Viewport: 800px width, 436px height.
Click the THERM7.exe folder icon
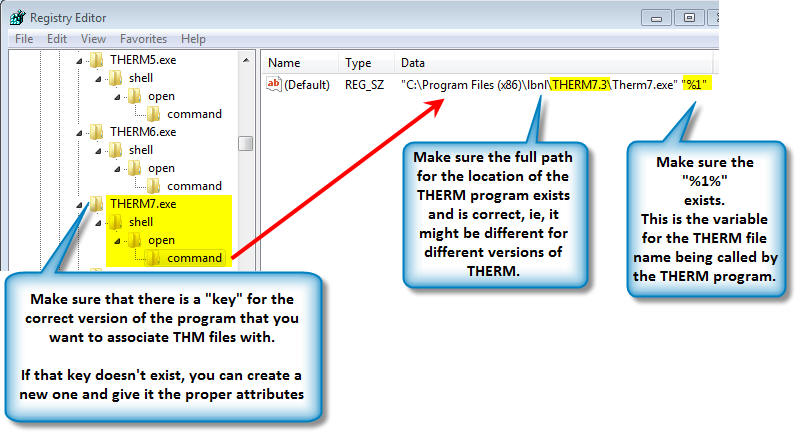pyautogui.click(x=96, y=203)
